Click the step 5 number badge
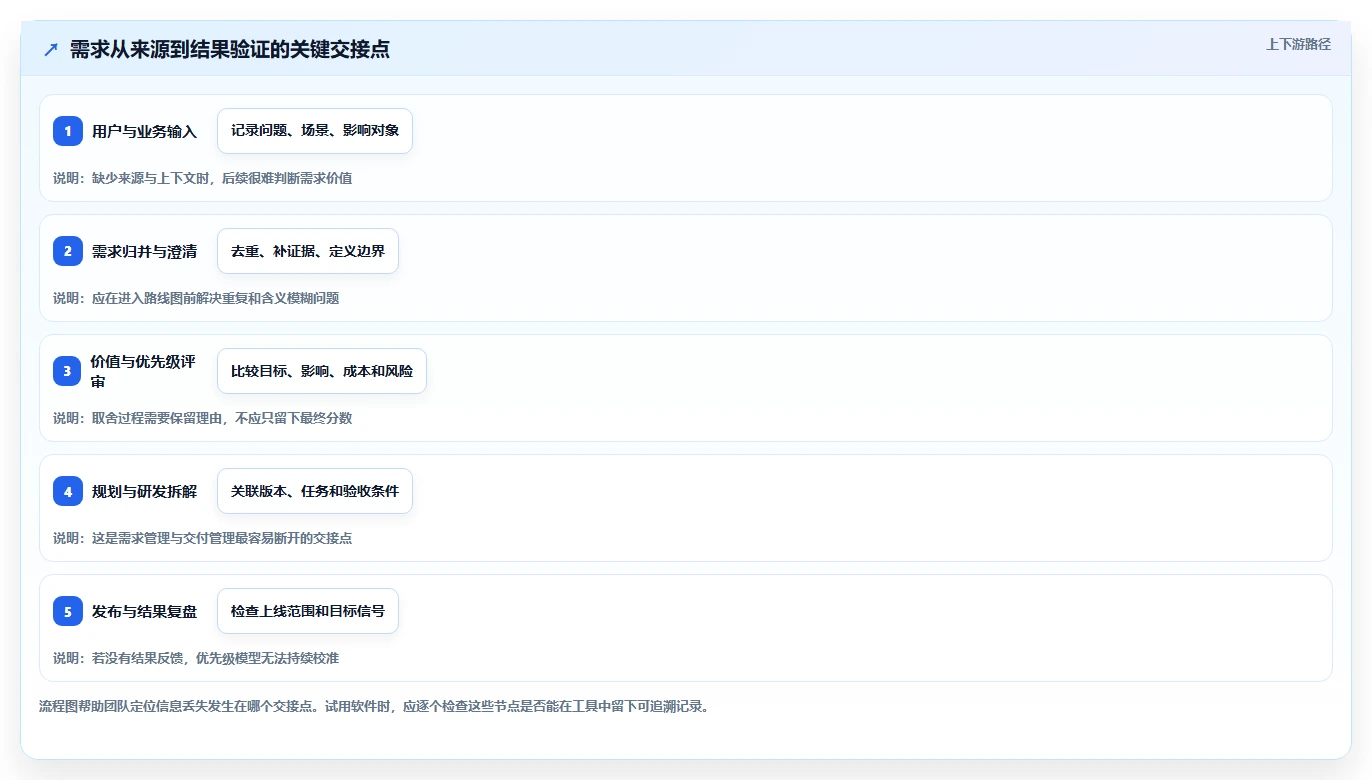The width and height of the screenshot is (1372, 780). [68, 611]
